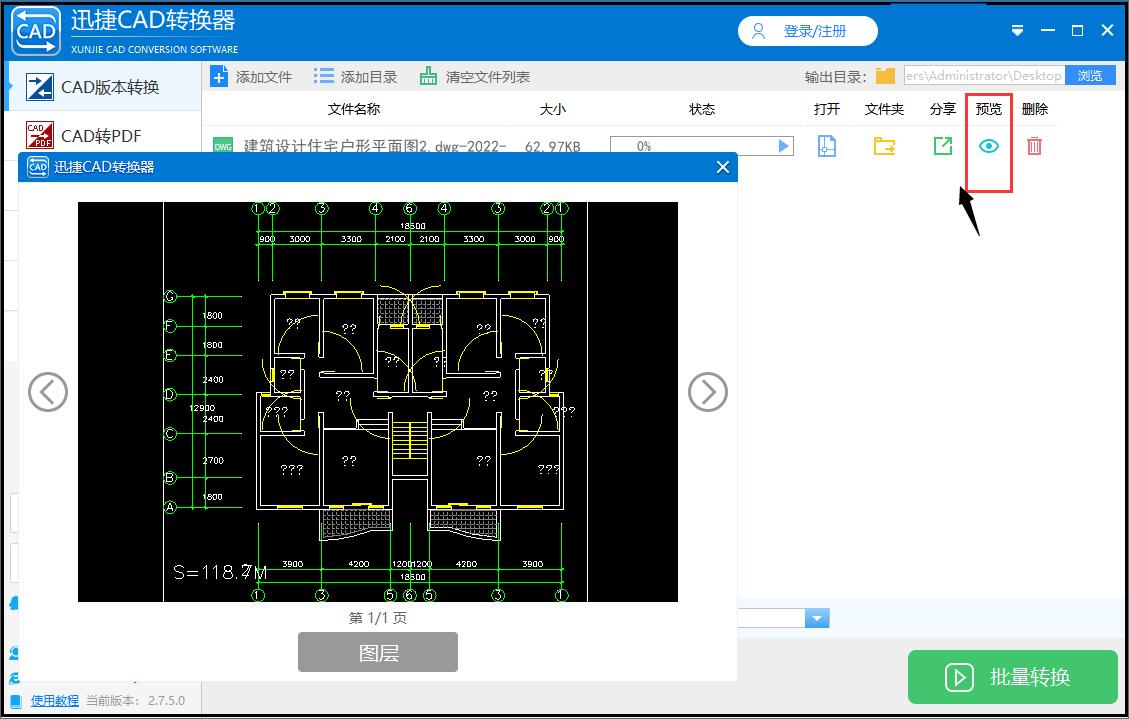Screen dimensions: 1129x719
Task: Click the green share icon
Action: [x=942, y=146]
